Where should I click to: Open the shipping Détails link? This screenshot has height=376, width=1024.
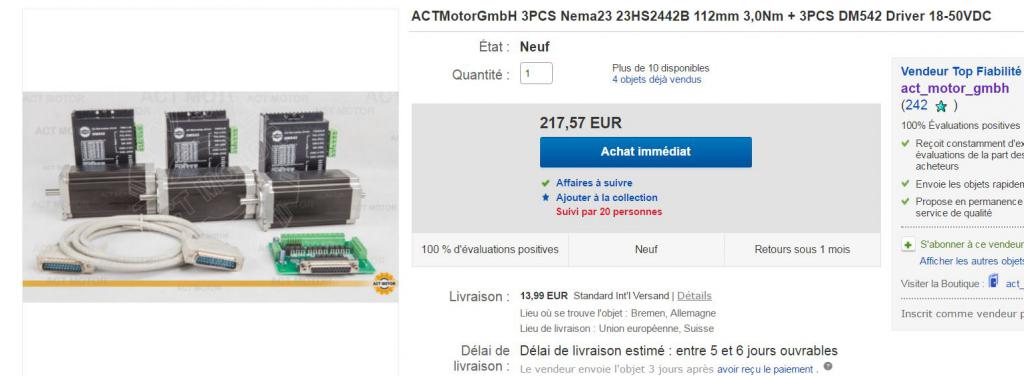click(x=694, y=296)
